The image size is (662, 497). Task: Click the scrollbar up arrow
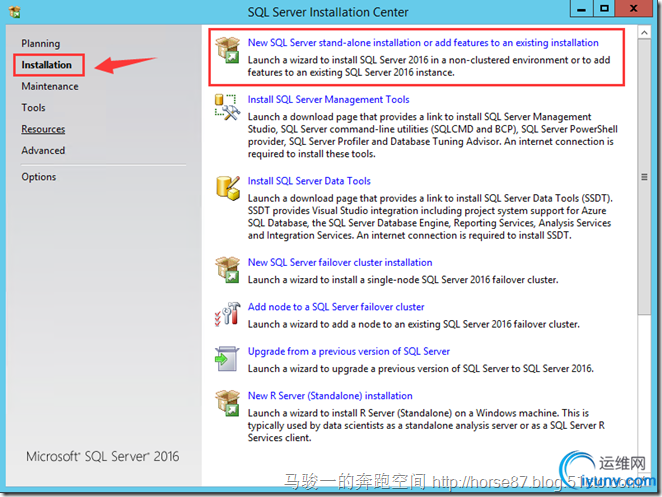point(644,33)
